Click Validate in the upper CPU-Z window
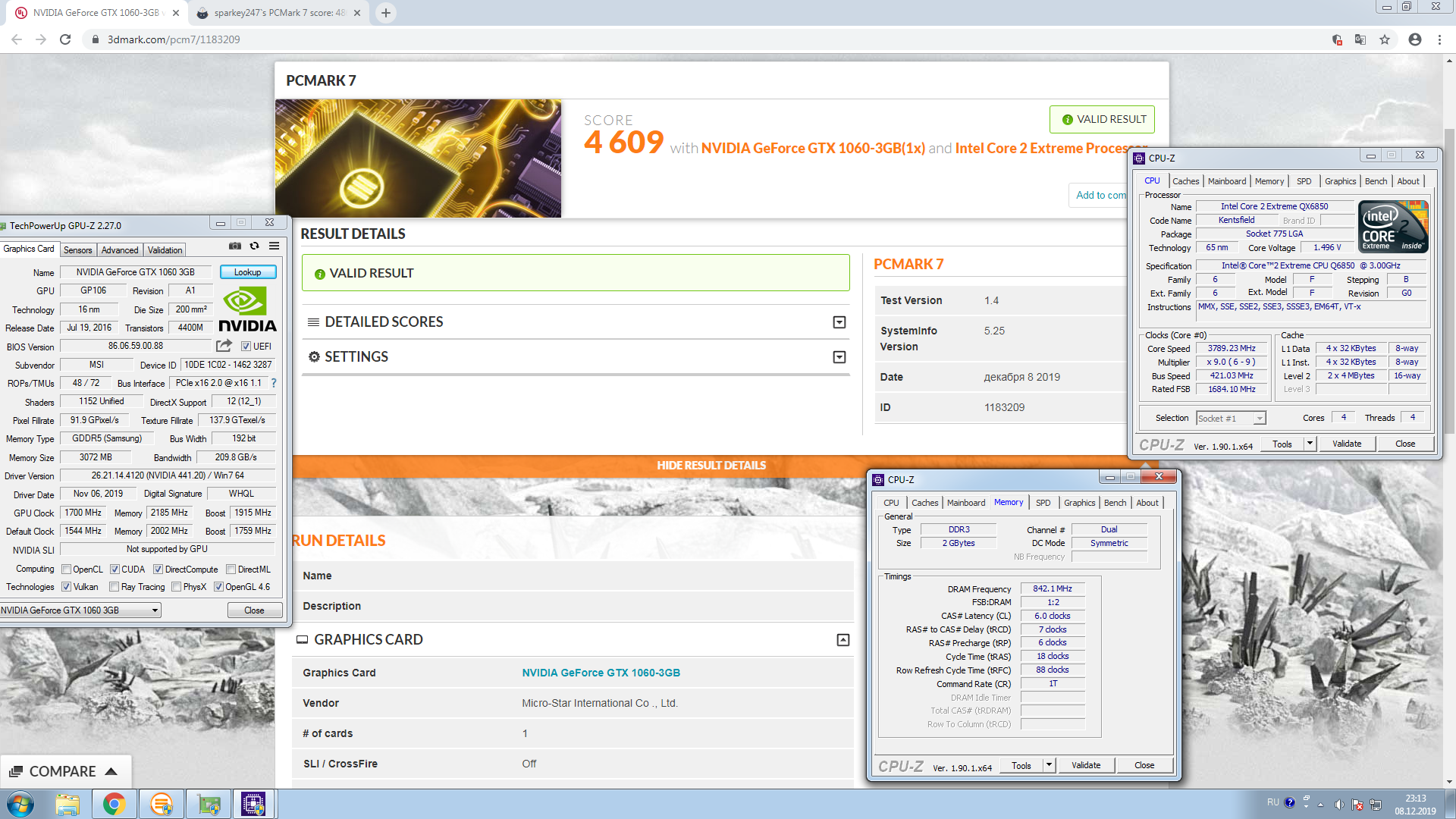 (1346, 444)
